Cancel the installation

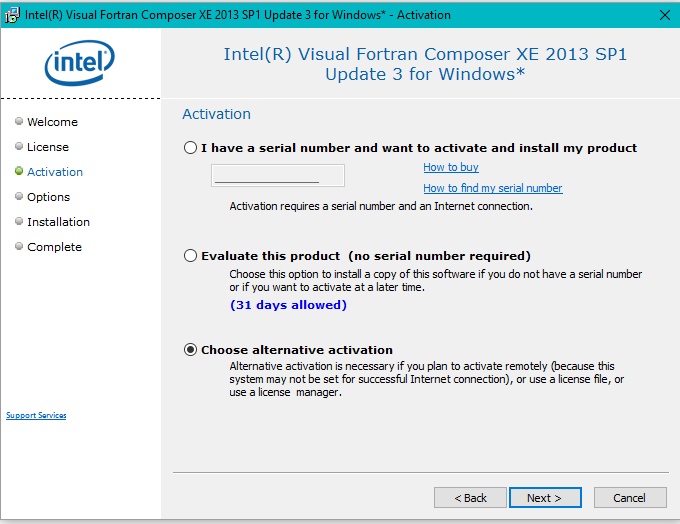[x=630, y=498]
